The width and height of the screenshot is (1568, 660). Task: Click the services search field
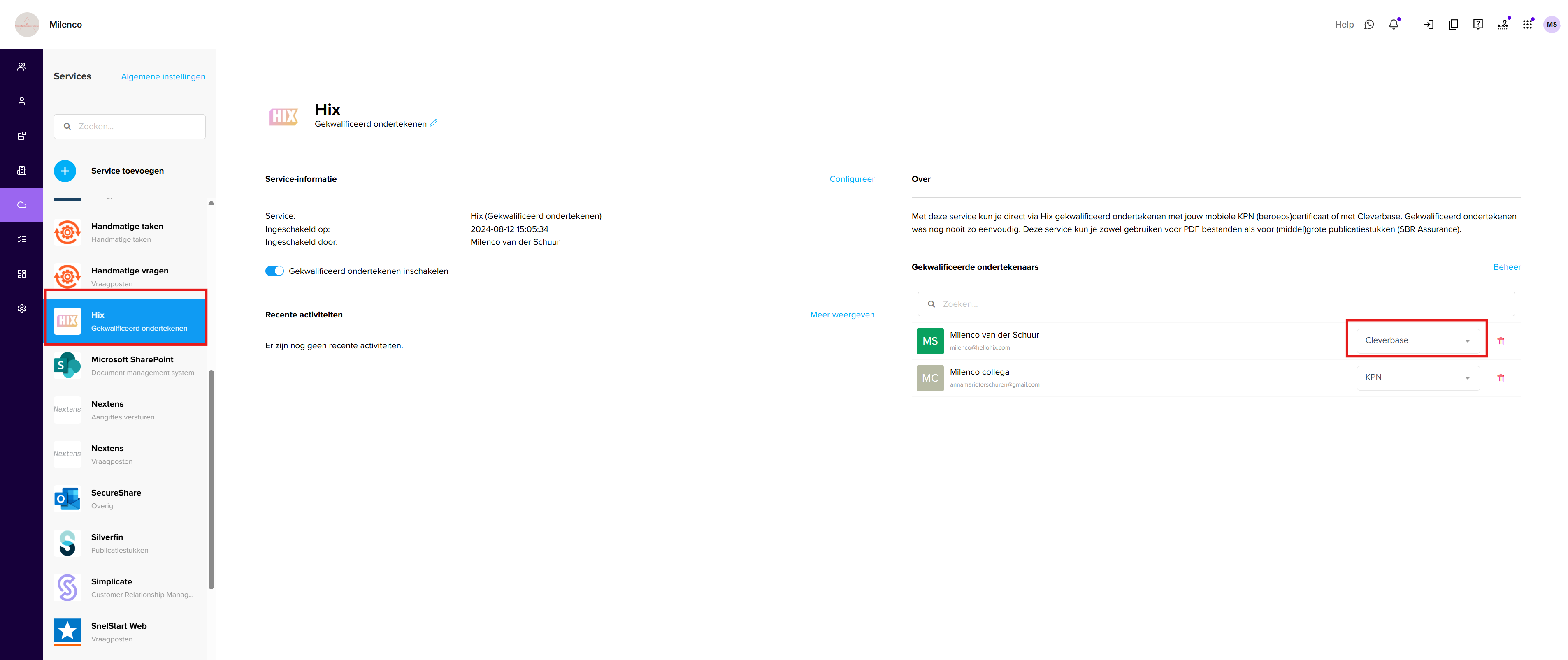[130, 127]
